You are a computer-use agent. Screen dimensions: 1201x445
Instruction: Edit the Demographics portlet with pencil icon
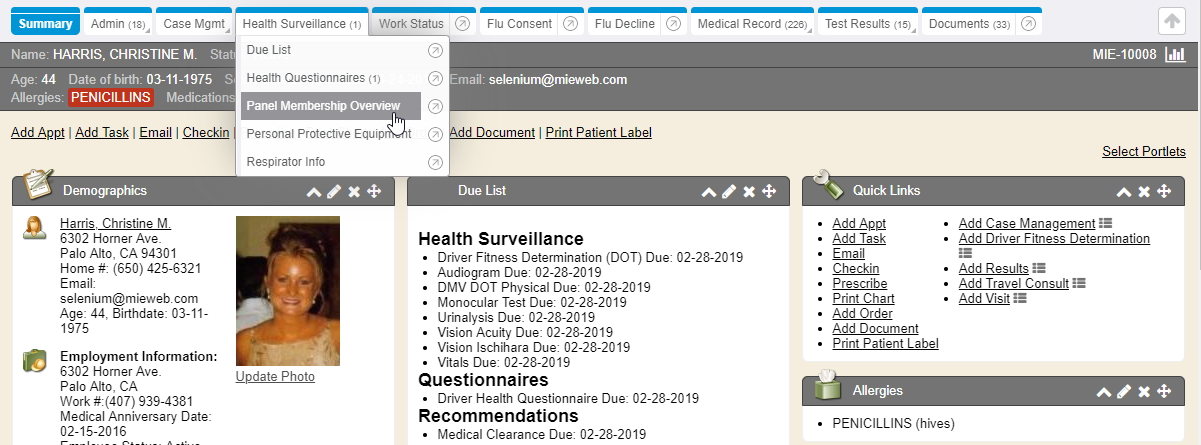pyautogui.click(x=334, y=191)
